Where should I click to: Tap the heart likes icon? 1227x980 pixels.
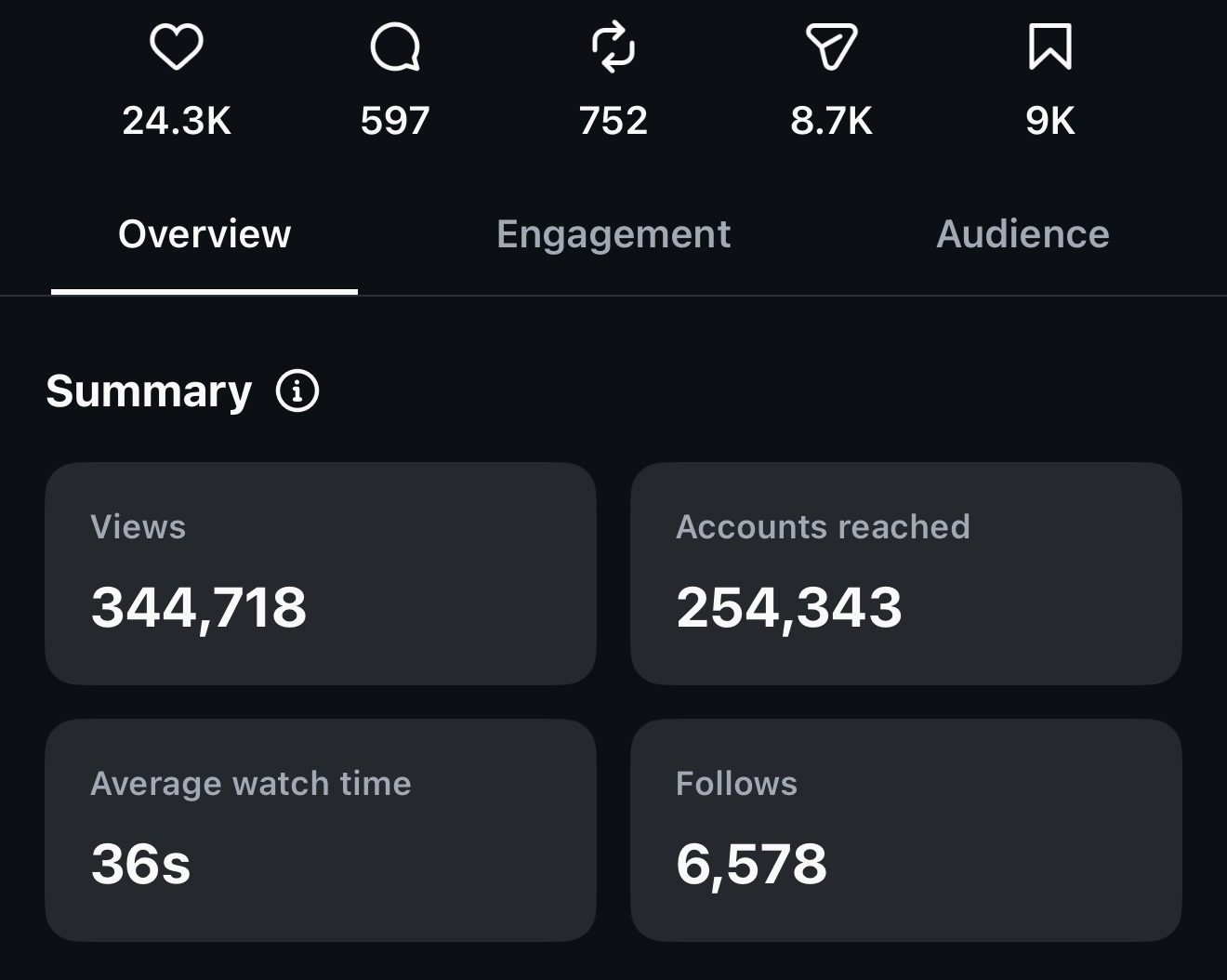click(177, 47)
